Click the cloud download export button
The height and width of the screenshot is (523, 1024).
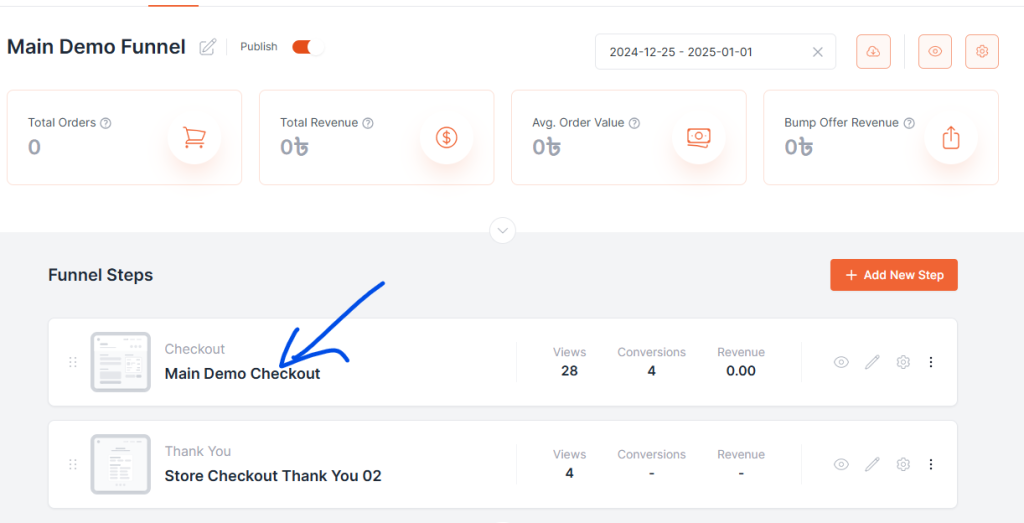(873, 52)
